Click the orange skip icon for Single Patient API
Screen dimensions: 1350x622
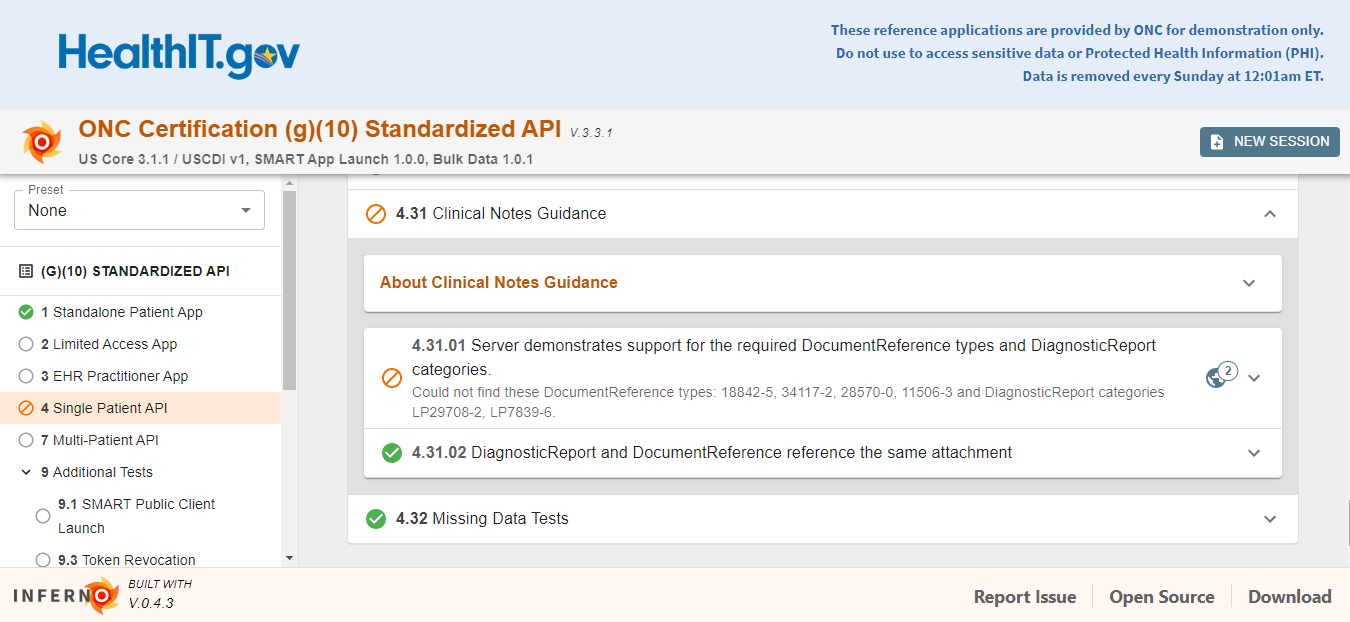[26, 408]
